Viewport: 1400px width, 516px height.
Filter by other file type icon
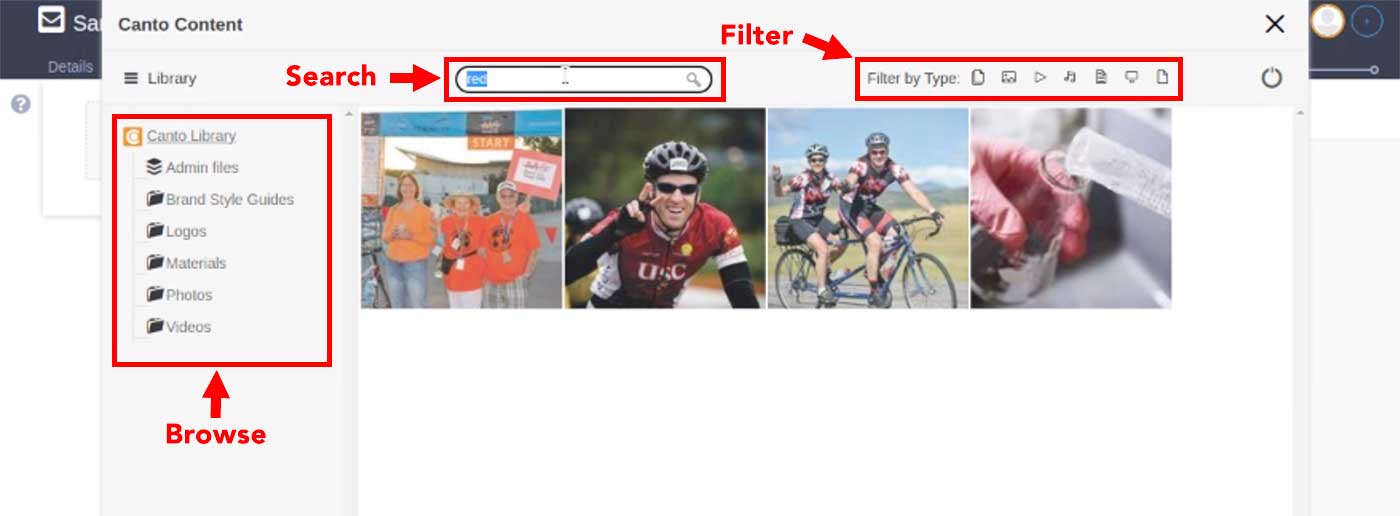tap(1162, 77)
